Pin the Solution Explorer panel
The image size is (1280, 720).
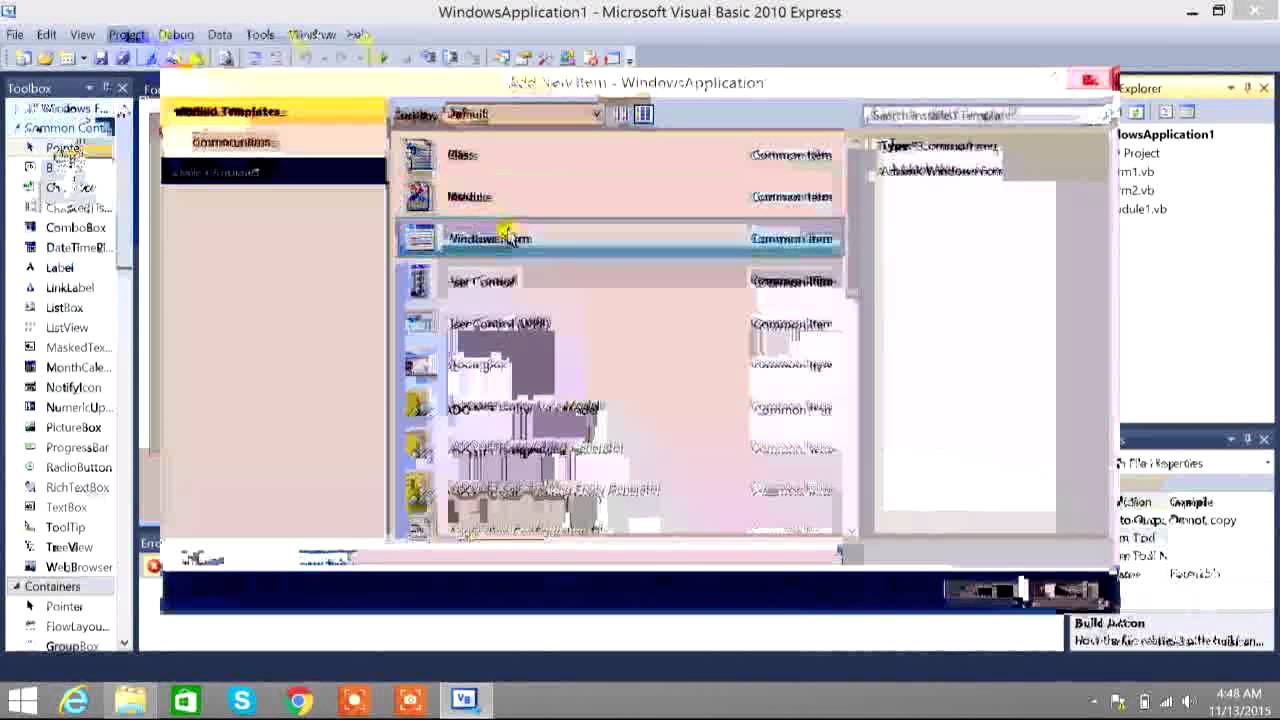tap(1248, 88)
